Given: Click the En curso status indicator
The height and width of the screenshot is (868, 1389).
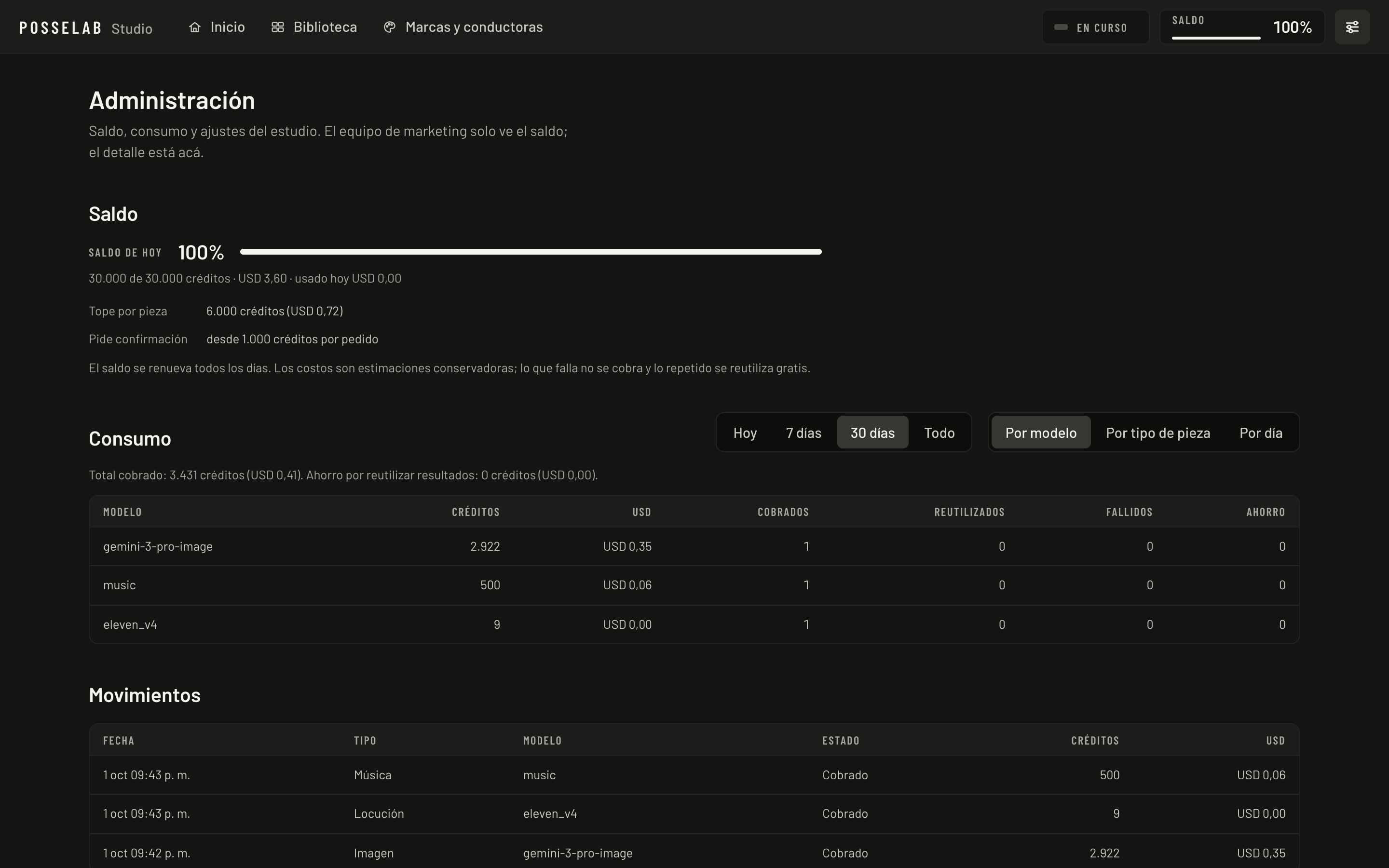Looking at the screenshot, I should tap(1095, 27).
